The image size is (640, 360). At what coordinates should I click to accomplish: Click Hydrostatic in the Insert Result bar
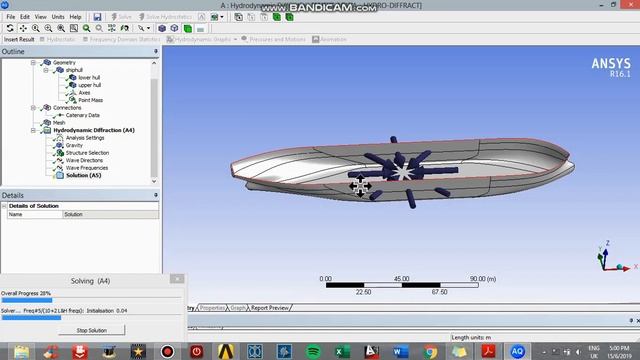(x=58, y=39)
